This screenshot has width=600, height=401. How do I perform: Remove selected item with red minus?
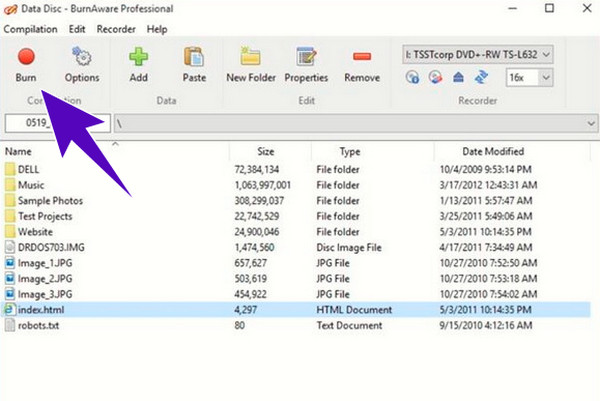coord(362,65)
